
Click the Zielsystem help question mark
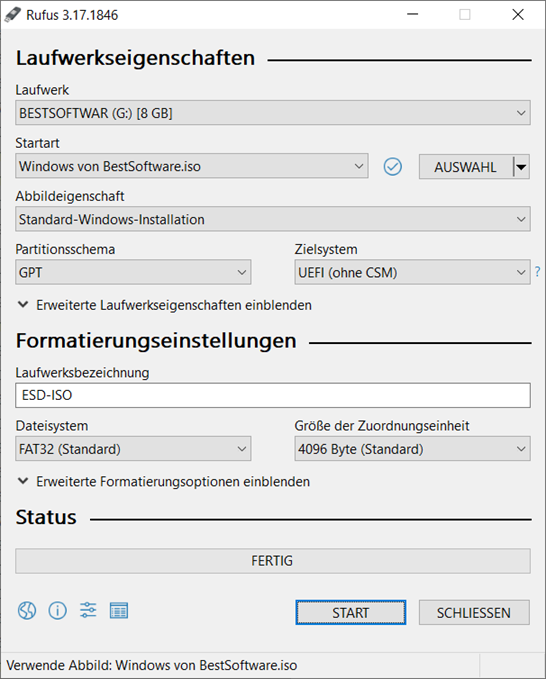537,272
